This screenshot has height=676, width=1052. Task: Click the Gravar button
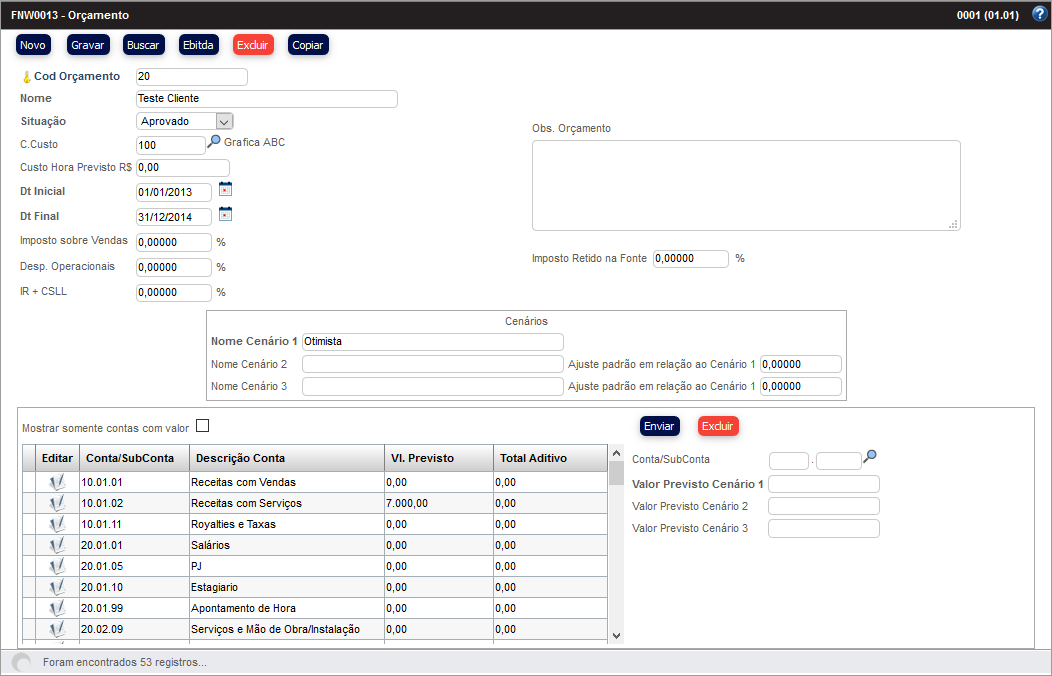(88, 45)
